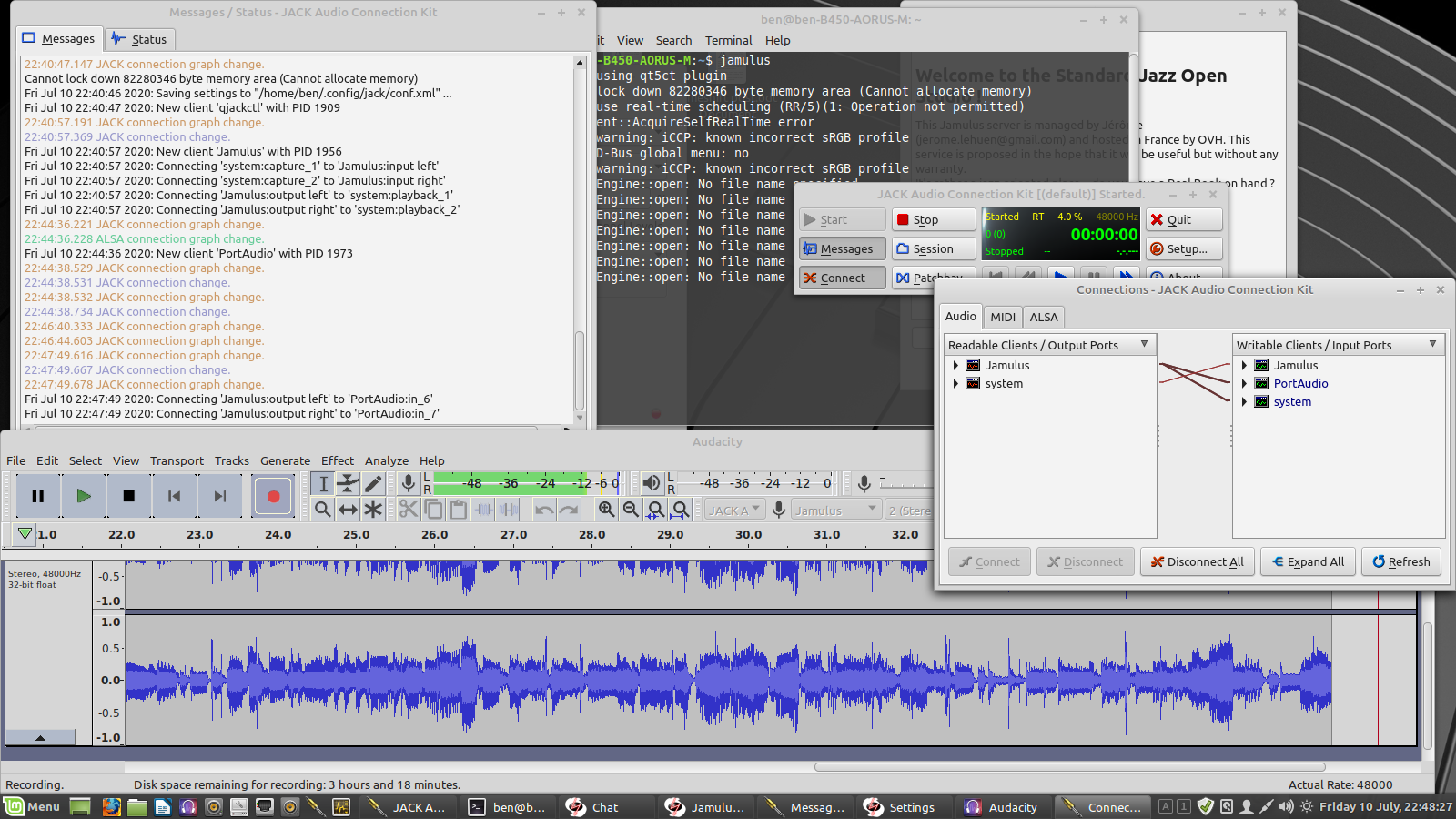The width and height of the screenshot is (1456, 819).
Task: Click the Trim audio icon
Action: coord(484,510)
